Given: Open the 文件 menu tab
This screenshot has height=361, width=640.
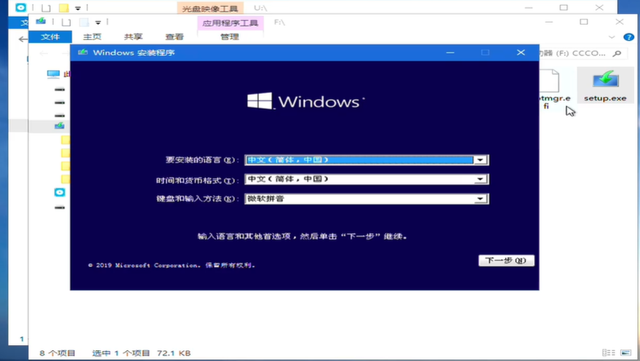Looking at the screenshot, I should (x=50, y=37).
